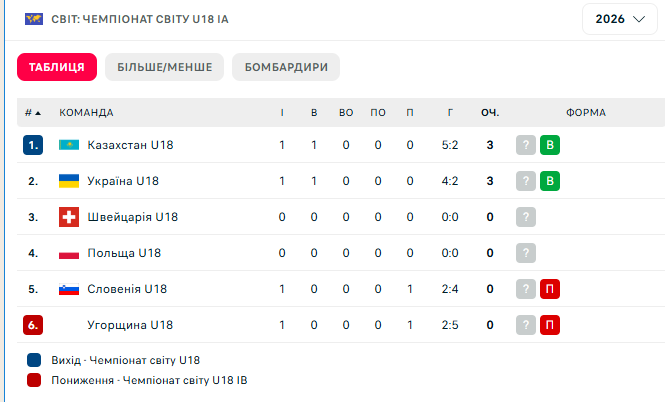Switch to the Більше/Менше tab
The height and width of the screenshot is (402, 665).
(164, 67)
